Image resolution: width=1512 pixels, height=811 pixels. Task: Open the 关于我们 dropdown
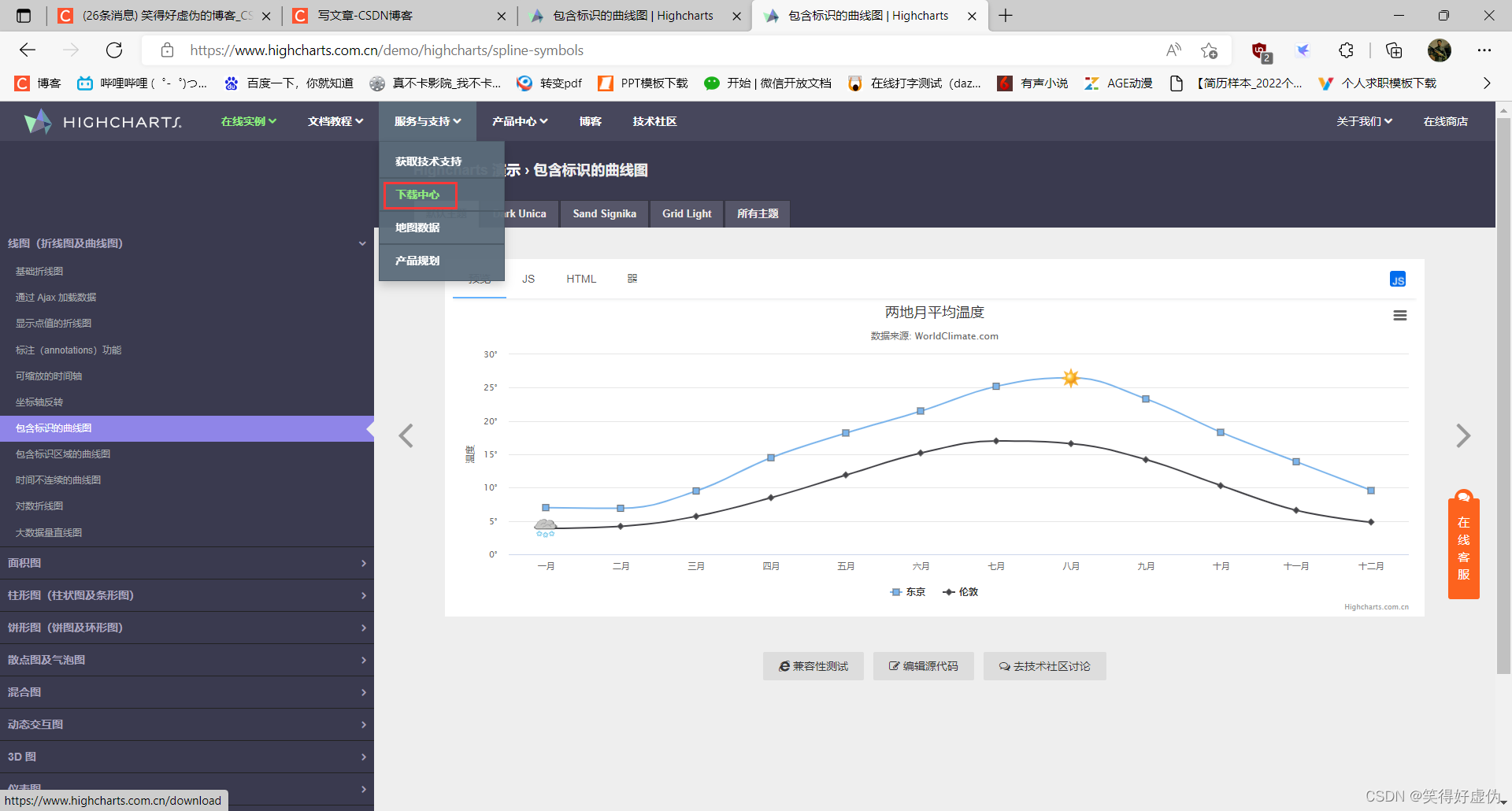(1365, 121)
